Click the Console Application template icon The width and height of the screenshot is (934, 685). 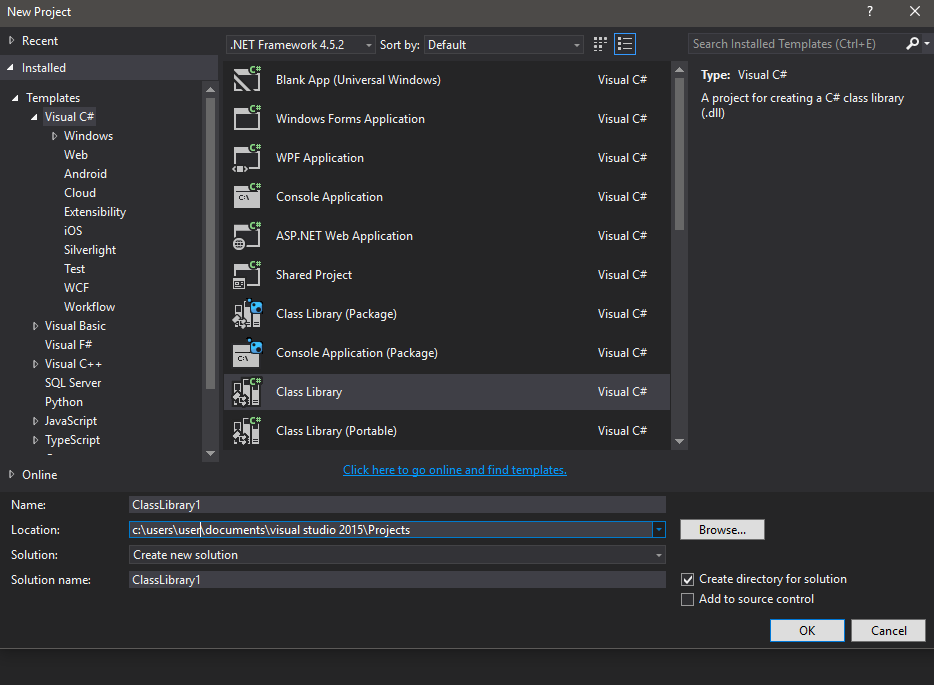coord(247,196)
